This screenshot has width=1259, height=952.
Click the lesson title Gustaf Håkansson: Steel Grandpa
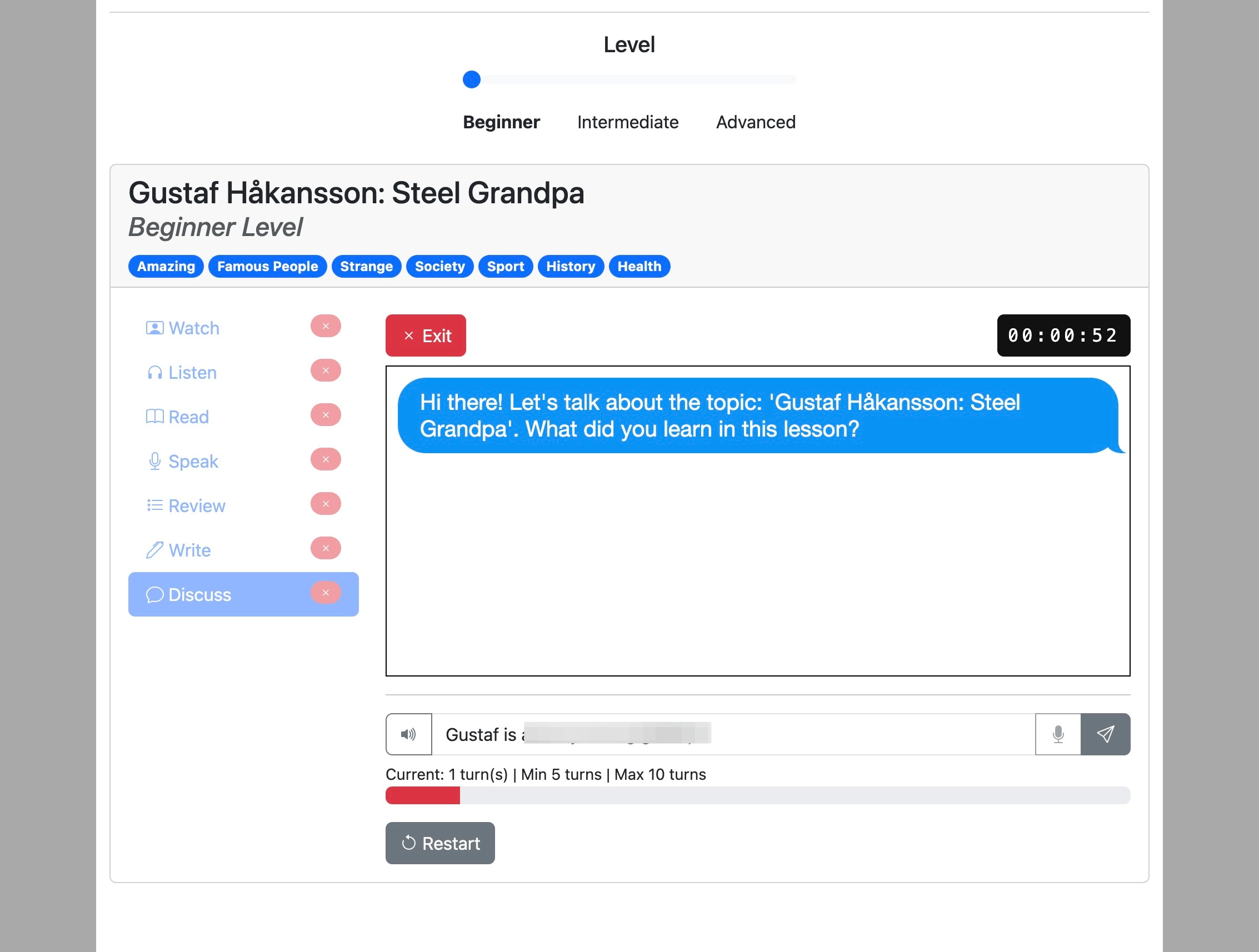click(356, 192)
